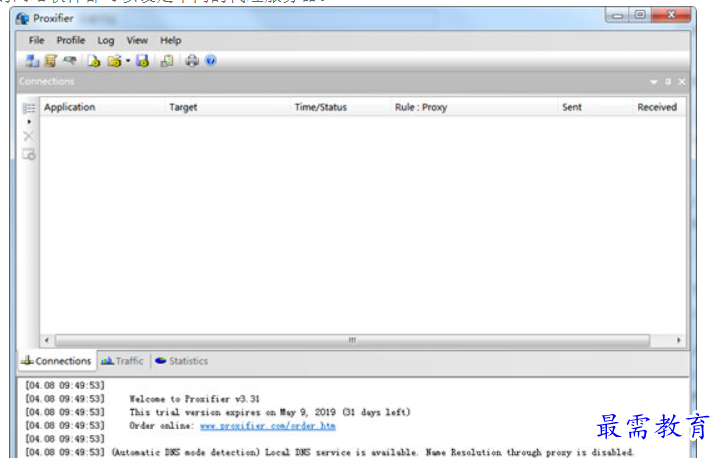Click the printer toolbar icon
Image resolution: width=718 pixels, height=458 pixels.
(192, 60)
